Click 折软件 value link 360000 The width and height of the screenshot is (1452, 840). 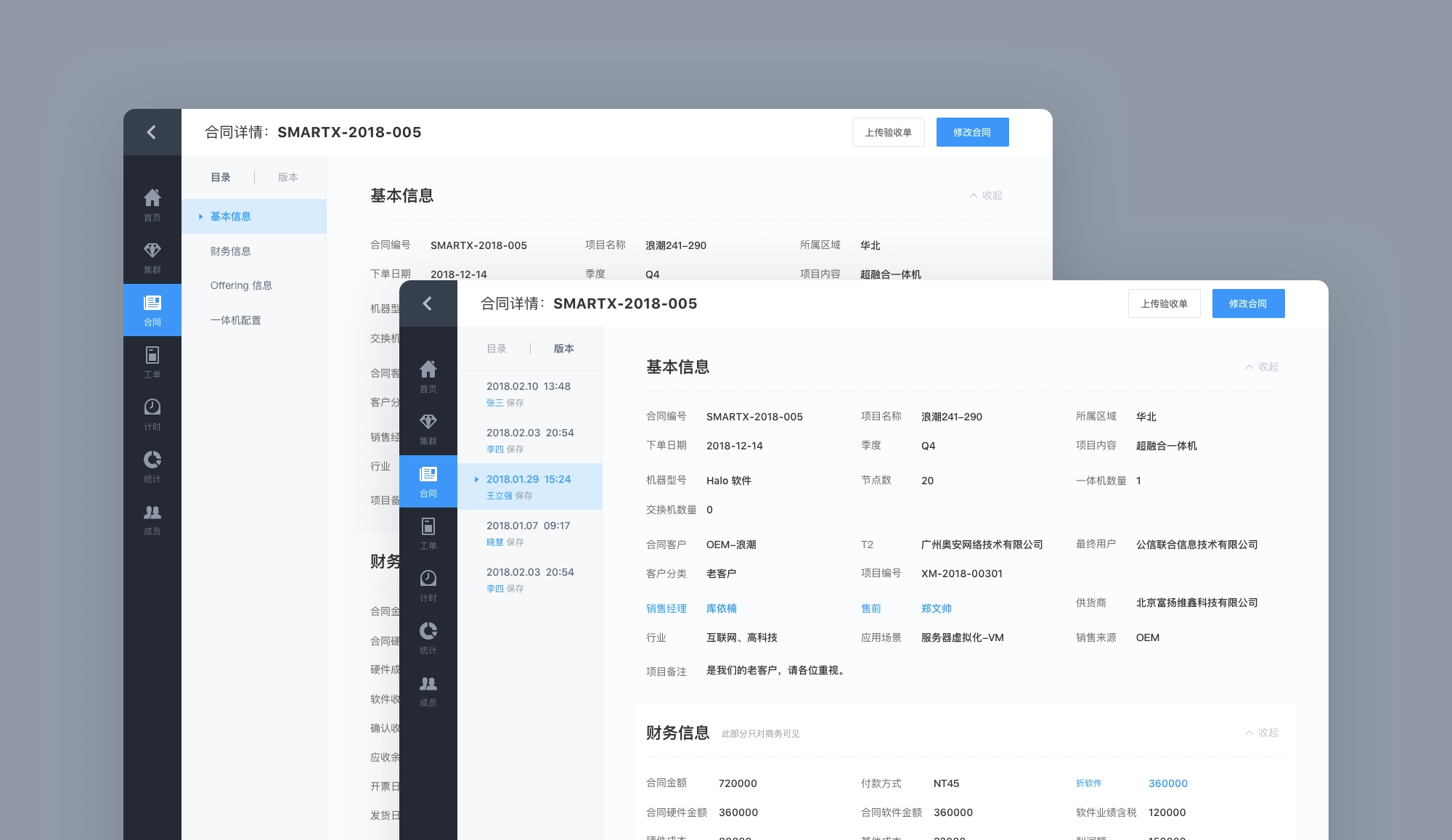point(1167,783)
